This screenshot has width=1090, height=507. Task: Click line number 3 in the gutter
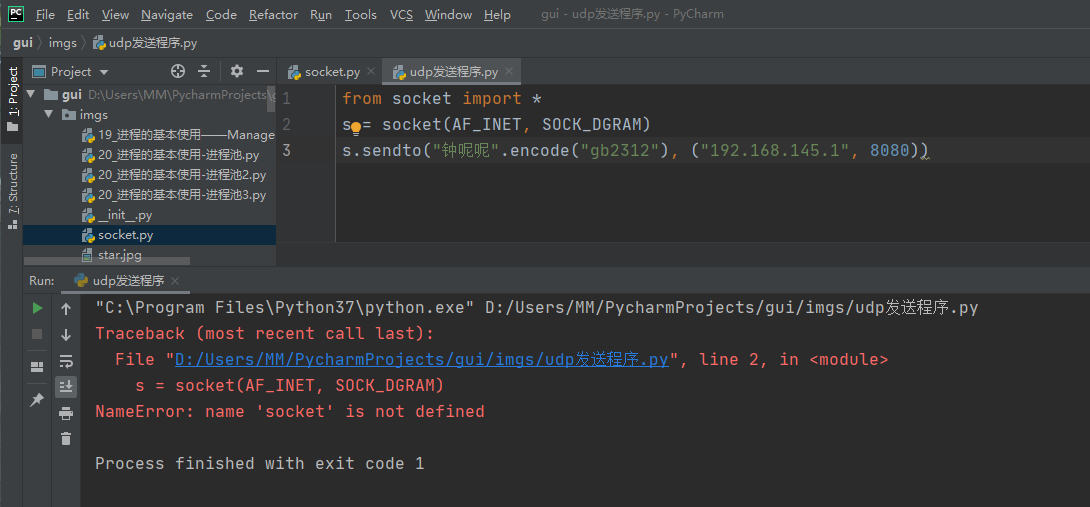coord(286,151)
